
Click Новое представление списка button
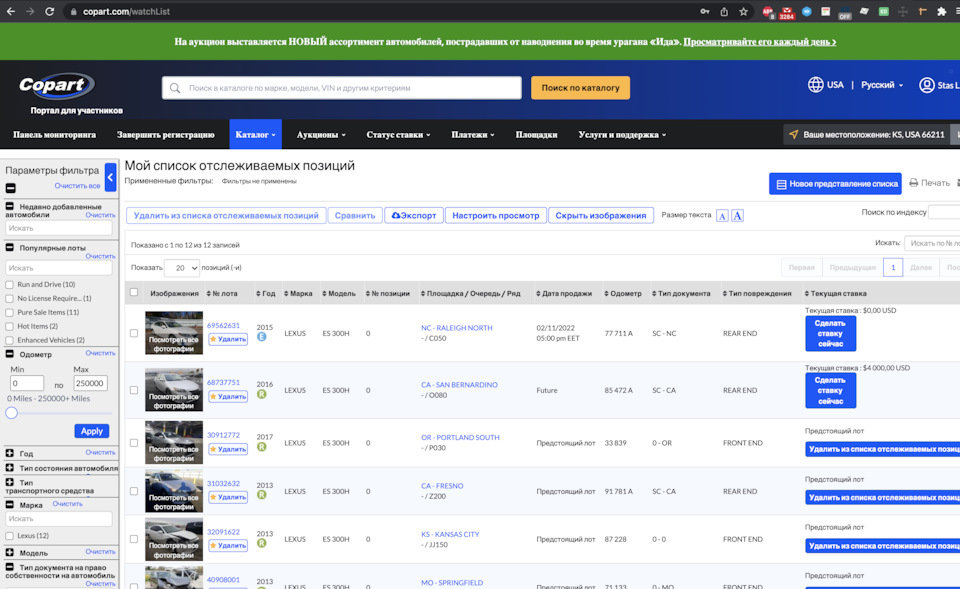pyautogui.click(x=835, y=184)
